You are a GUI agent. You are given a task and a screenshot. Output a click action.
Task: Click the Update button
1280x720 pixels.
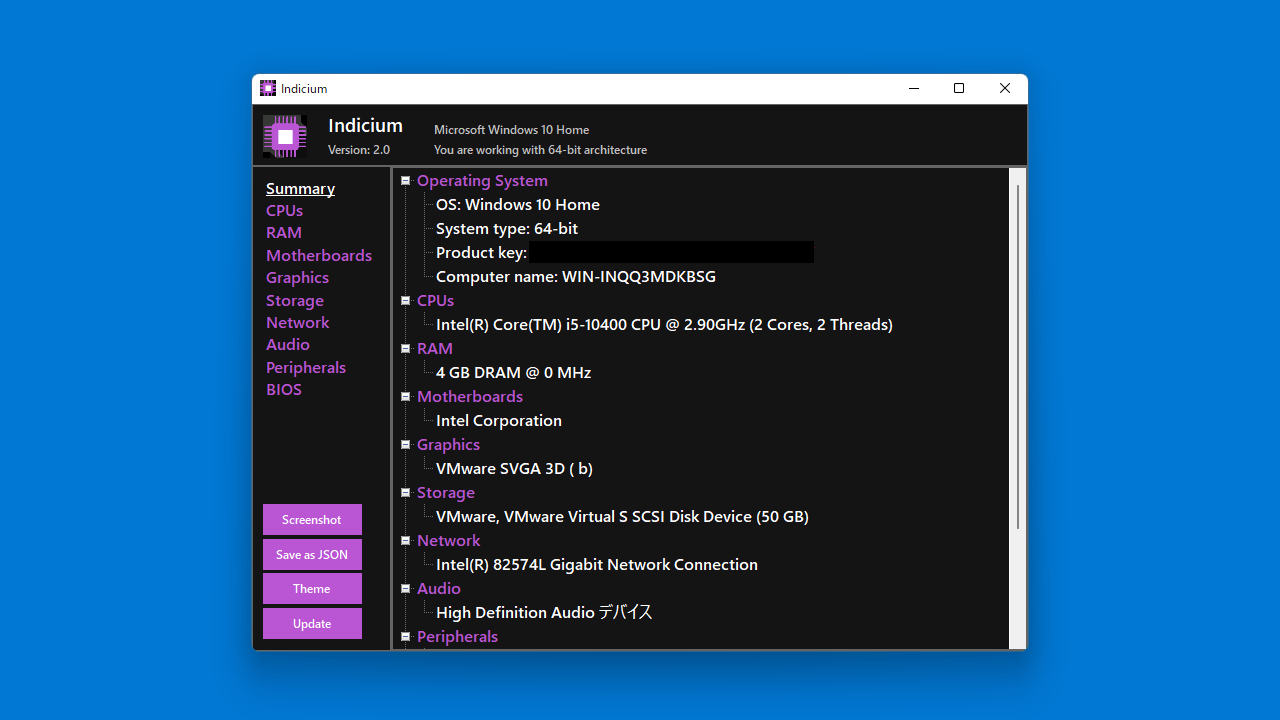312,624
